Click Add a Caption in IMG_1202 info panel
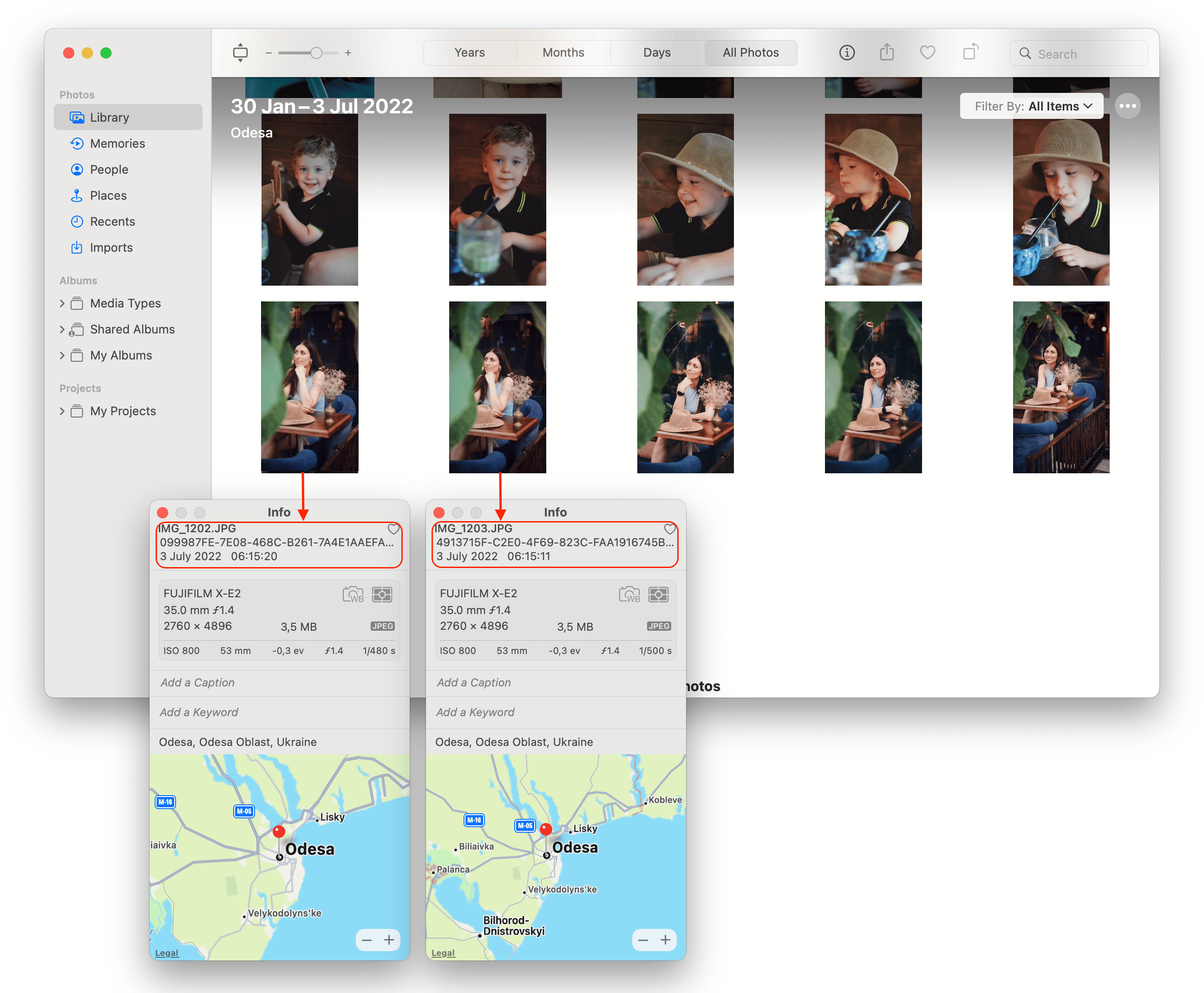This screenshot has width=1204, height=993. click(x=198, y=683)
